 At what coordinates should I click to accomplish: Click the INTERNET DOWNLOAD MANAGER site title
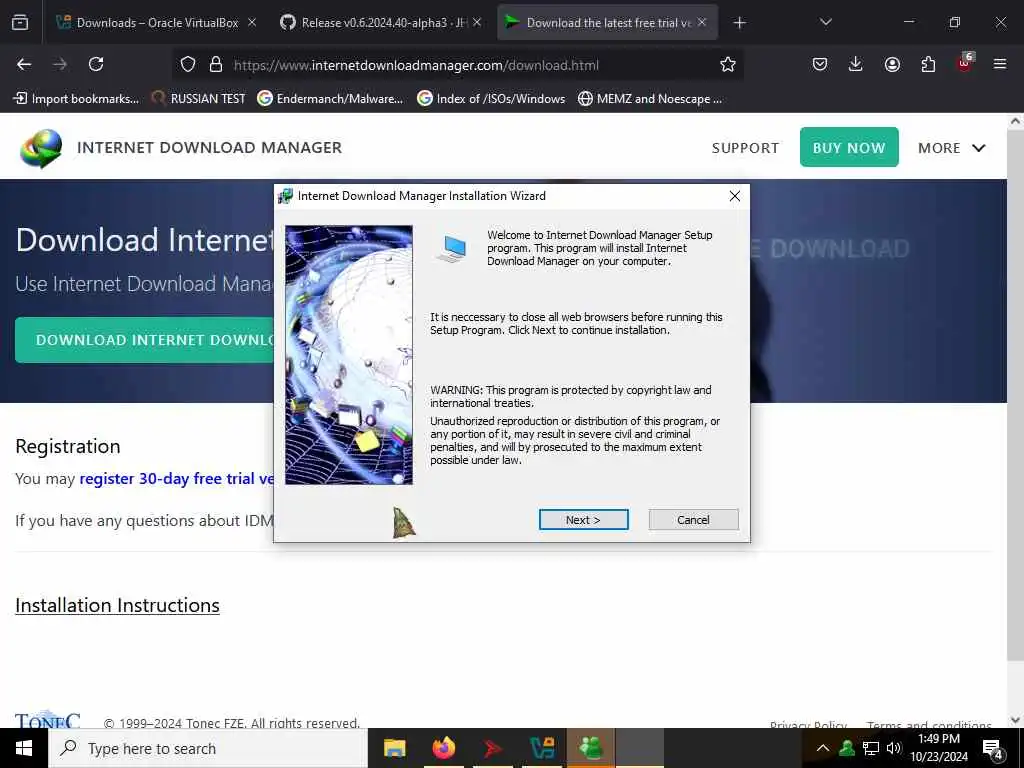[x=209, y=148]
